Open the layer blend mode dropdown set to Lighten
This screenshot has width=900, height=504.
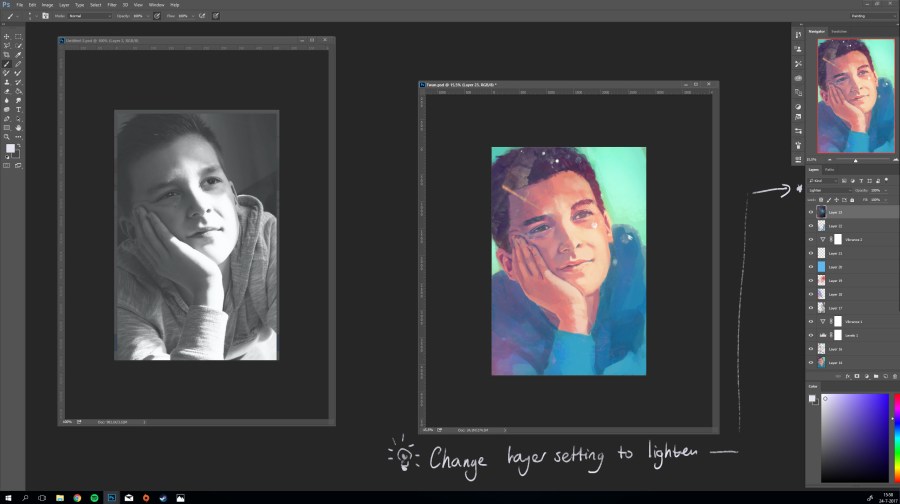coord(830,190)
